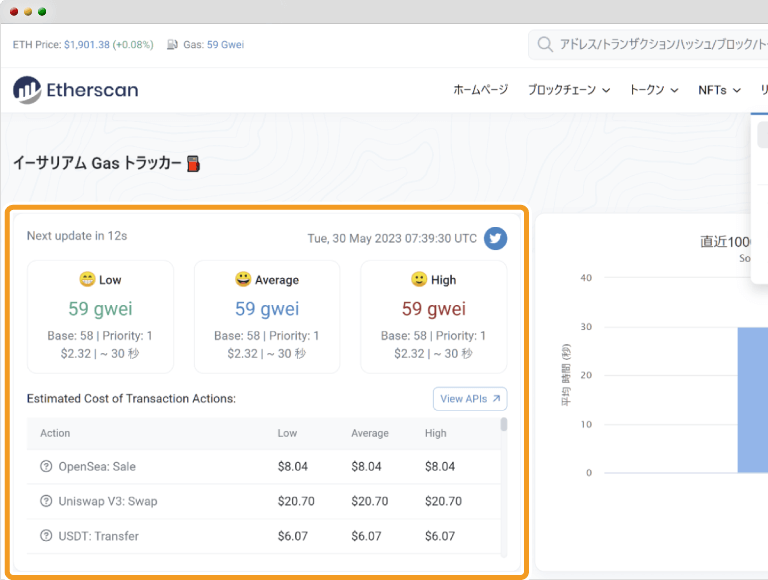Expand the トークン dropdown menu
768x580 pixels.
tap(654, 90)
